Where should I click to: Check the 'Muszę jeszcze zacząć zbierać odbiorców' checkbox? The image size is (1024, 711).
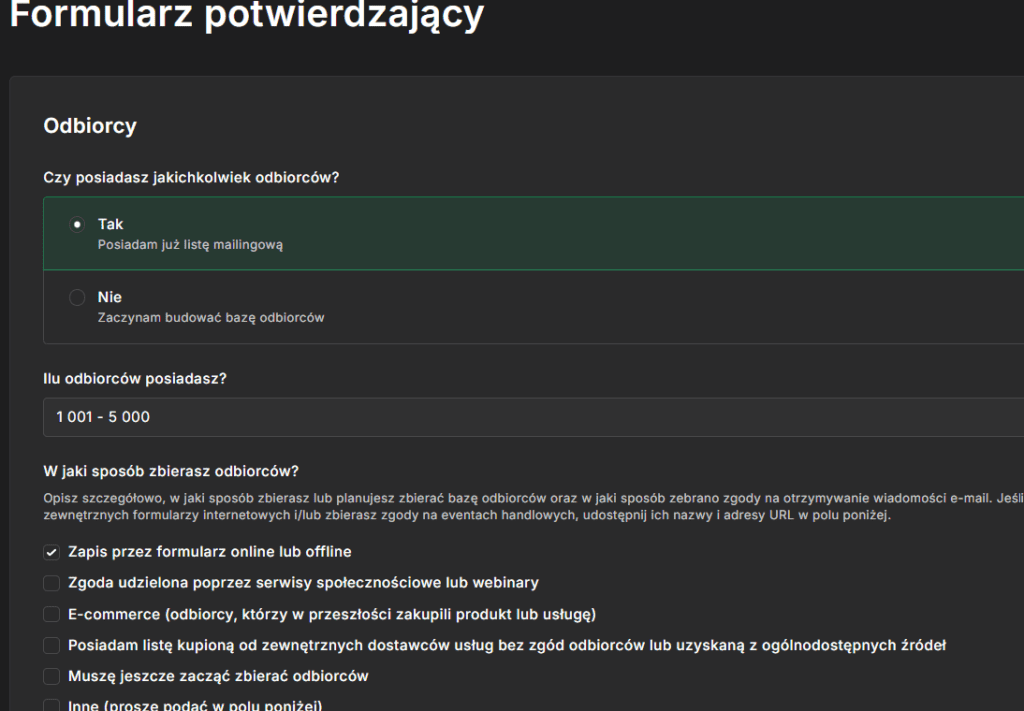click(52, 676)
